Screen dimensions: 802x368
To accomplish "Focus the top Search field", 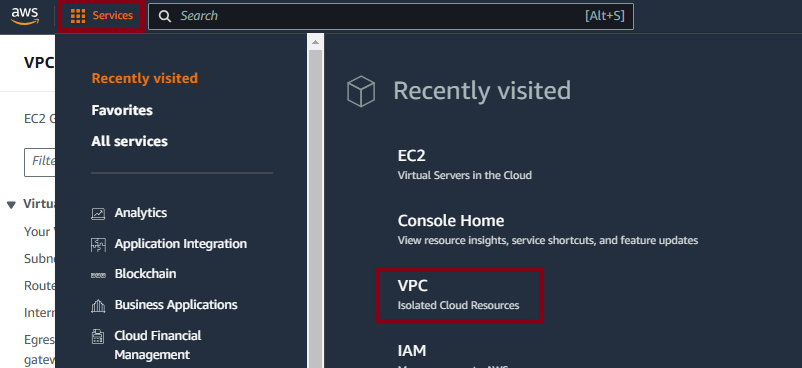I will coord(391,16).
